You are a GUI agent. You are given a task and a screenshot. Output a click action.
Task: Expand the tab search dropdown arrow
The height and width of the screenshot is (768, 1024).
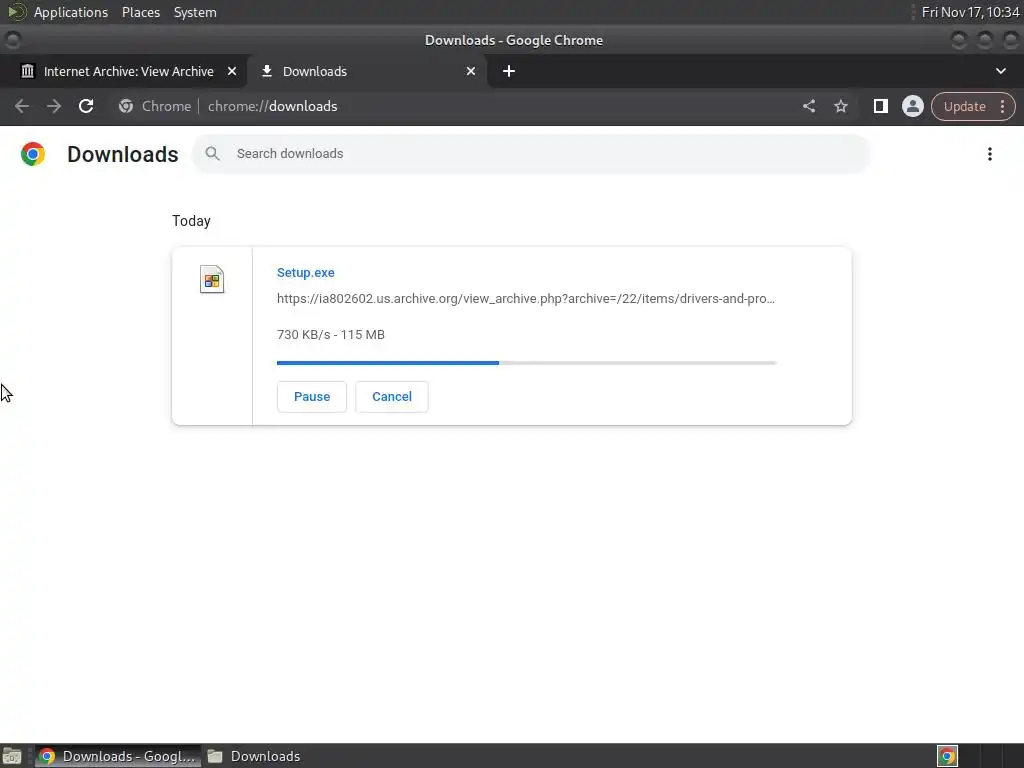1000,71
